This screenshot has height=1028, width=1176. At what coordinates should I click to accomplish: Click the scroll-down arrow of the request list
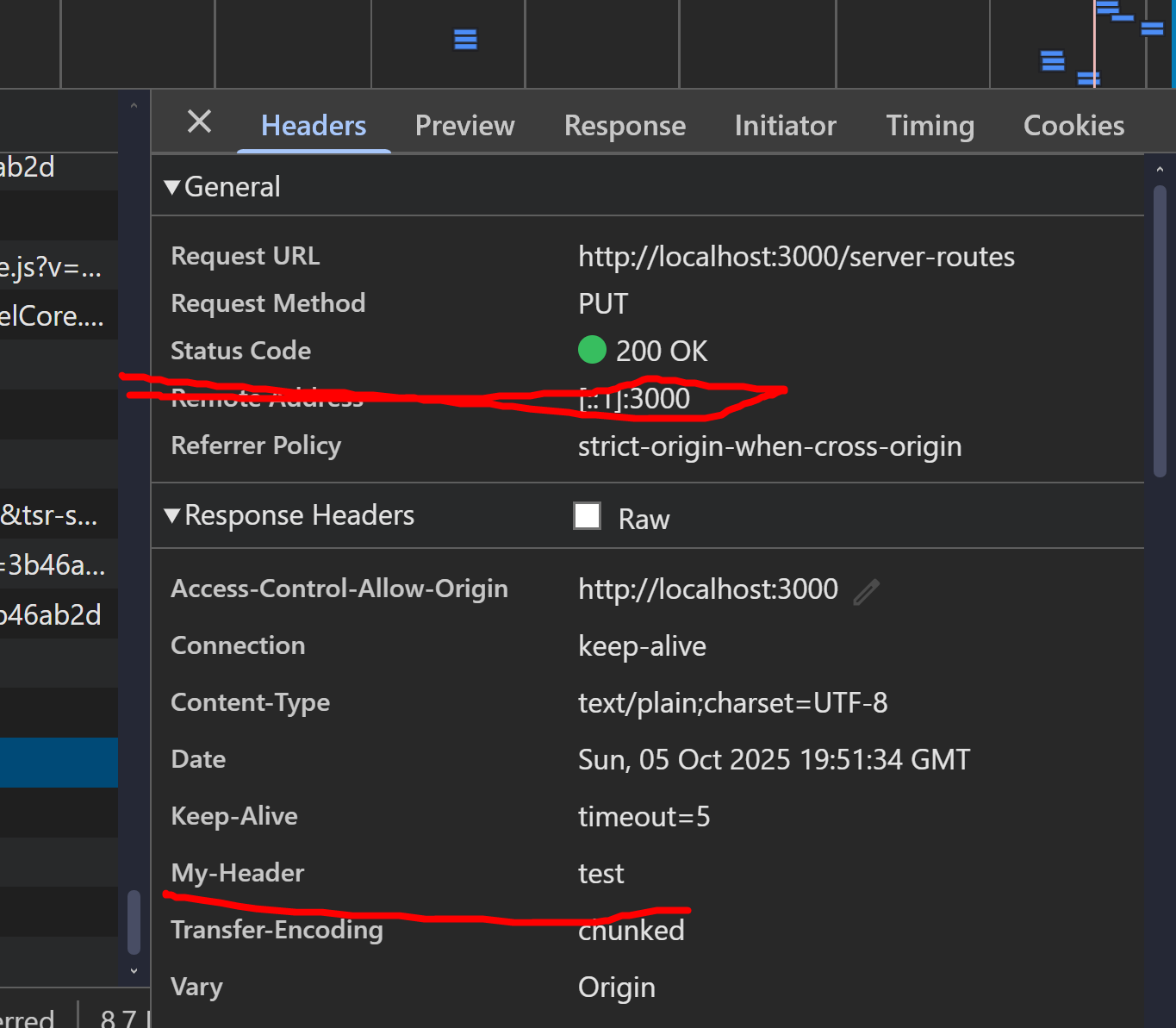tap(134, 970)
